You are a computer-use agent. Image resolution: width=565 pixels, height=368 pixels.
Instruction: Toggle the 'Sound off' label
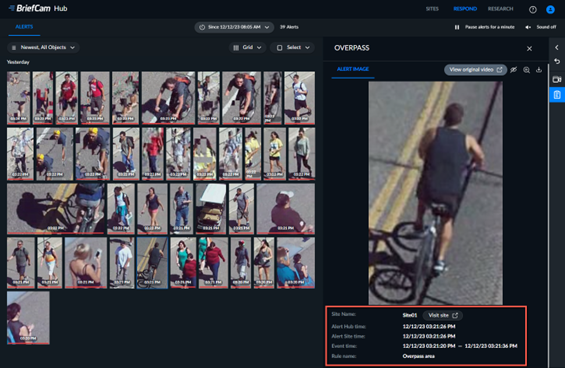pyautogui.click(x=546, y=27)
